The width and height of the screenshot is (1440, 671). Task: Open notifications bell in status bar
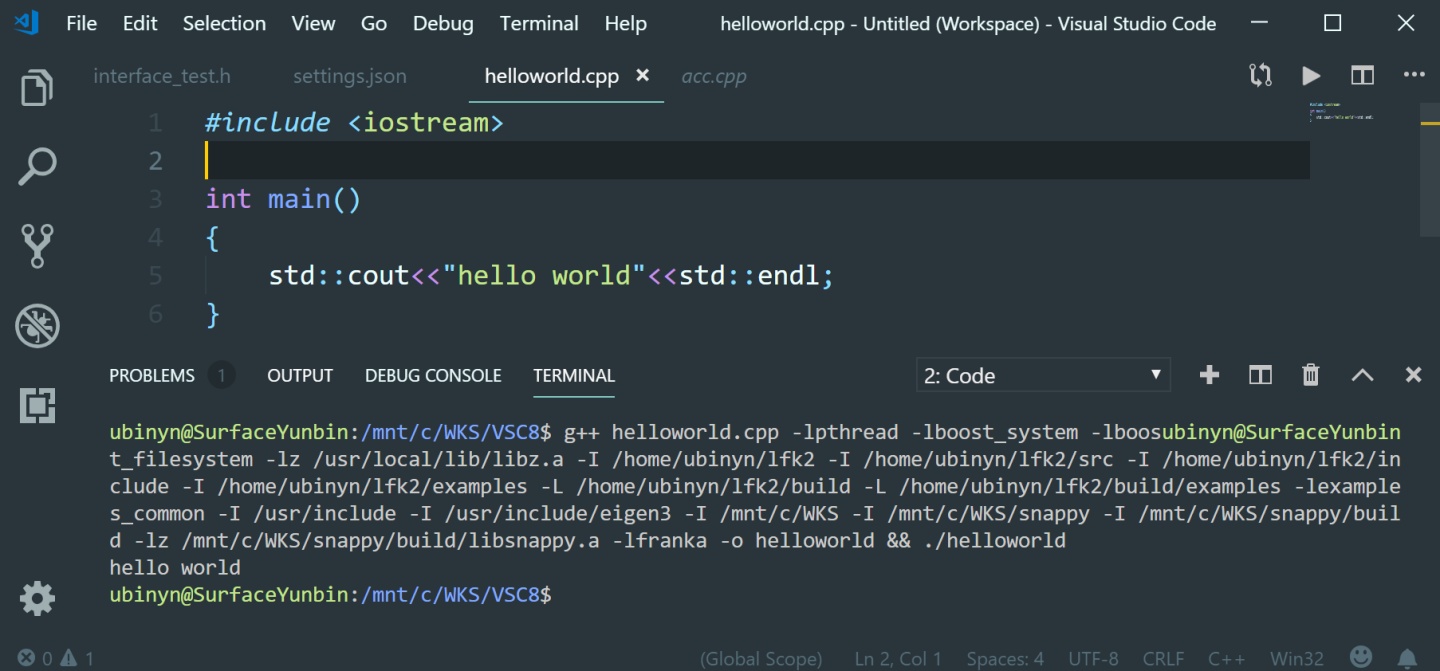pyautogui.click(x=1407, y=658)
